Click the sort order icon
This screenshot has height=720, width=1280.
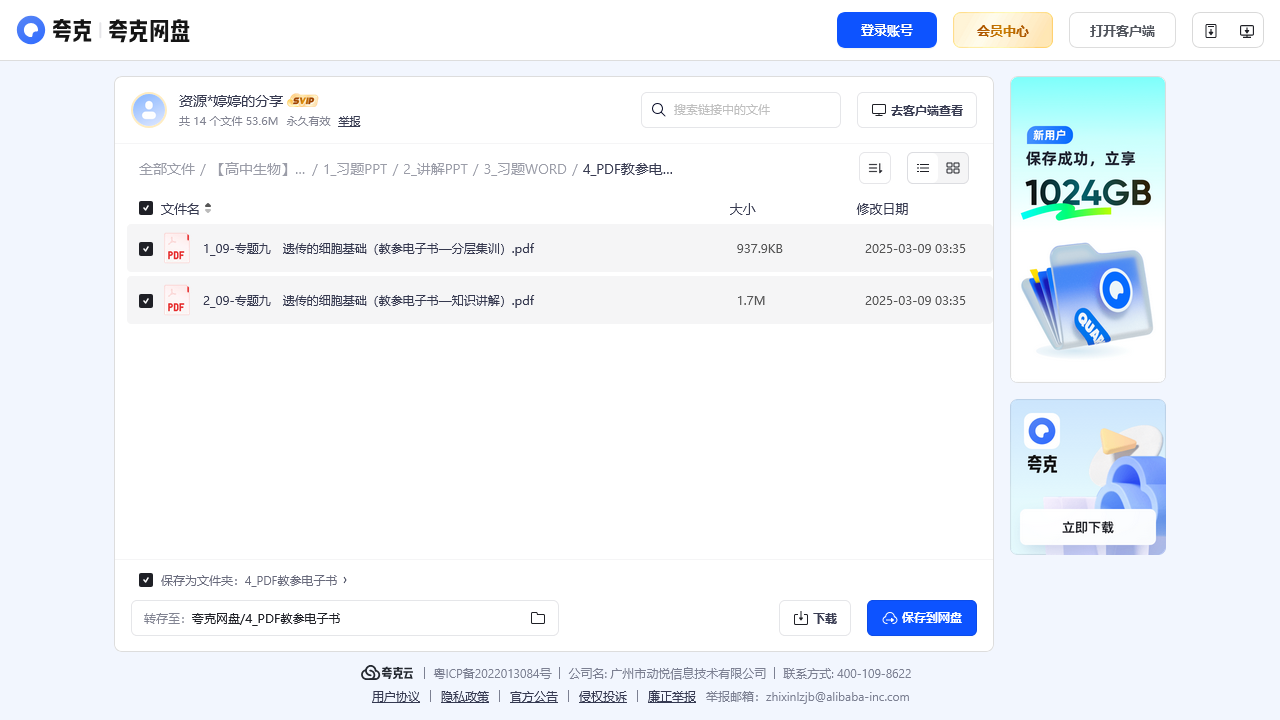874,168
